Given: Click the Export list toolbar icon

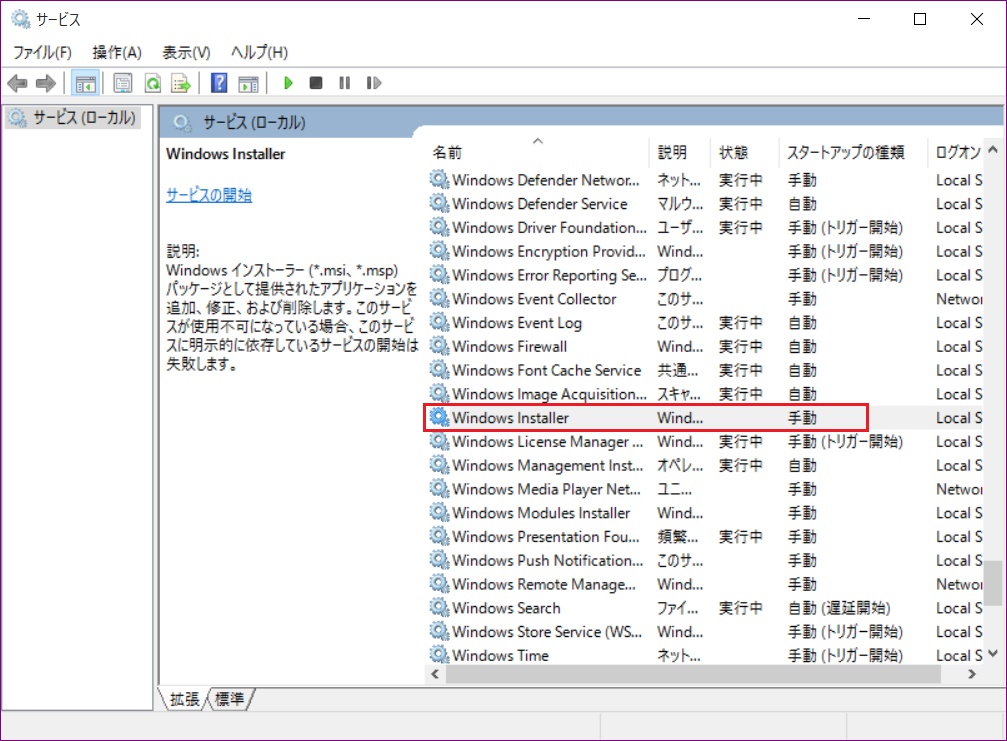Looking at the screenshot, I should (x=181, y=83).
